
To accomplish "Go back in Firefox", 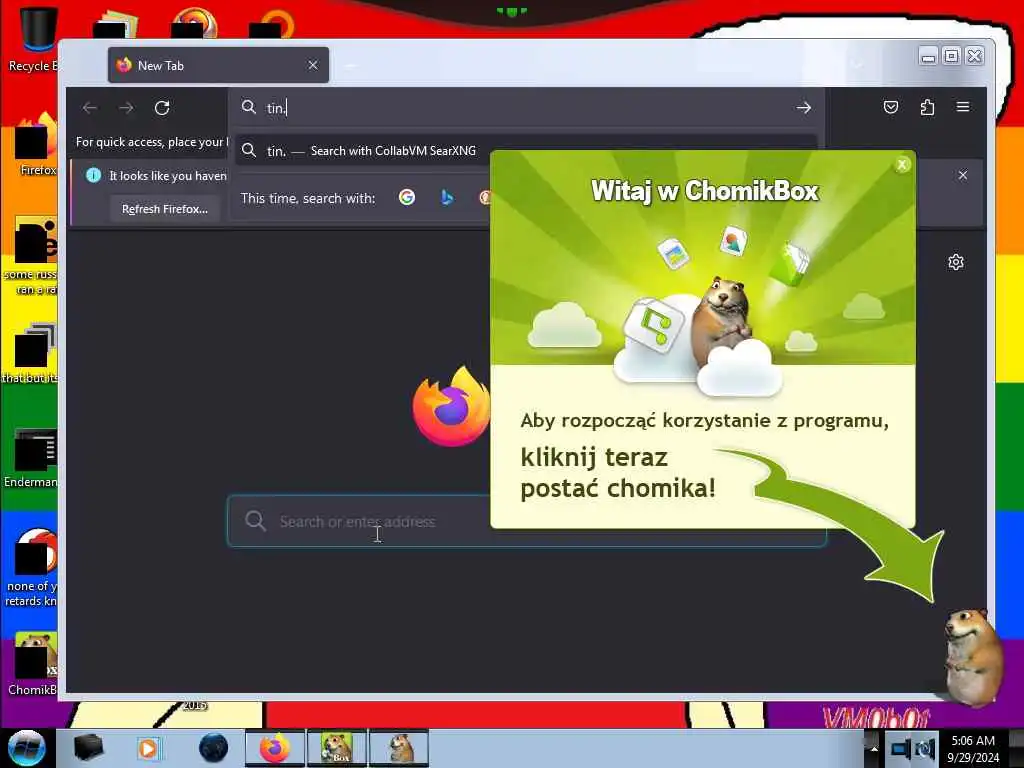I will coord(90,108).
